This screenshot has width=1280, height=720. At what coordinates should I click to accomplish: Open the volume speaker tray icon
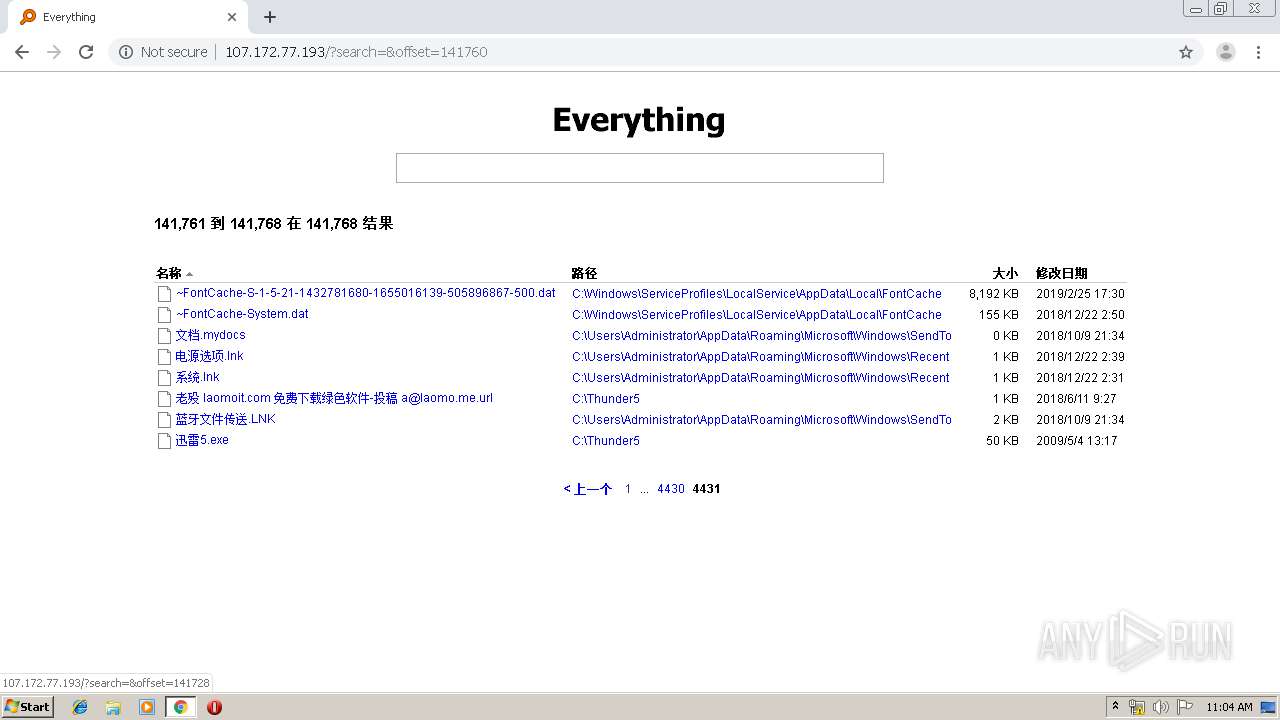(1161, 707)
